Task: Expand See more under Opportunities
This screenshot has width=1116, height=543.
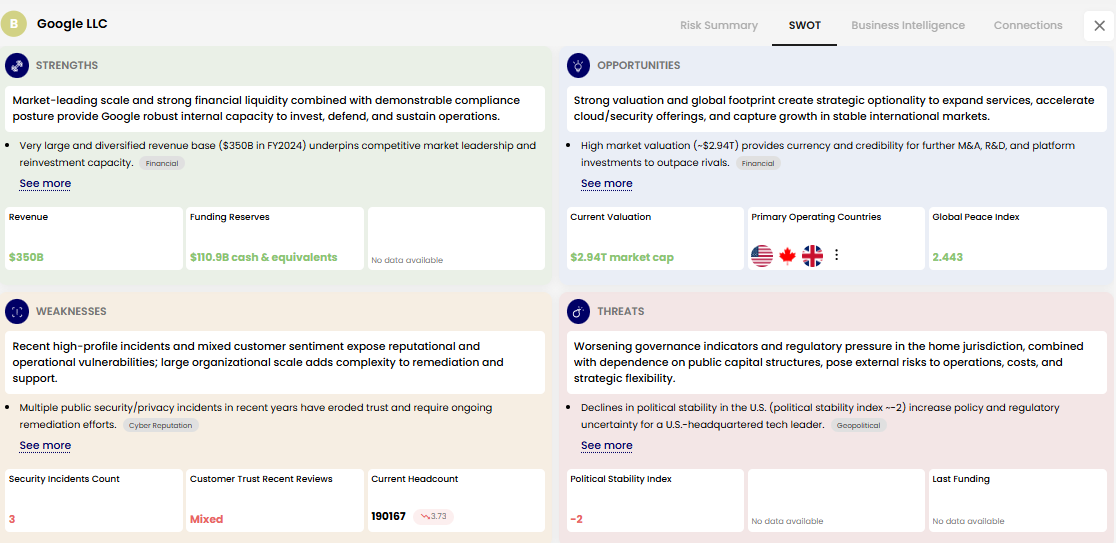Action: point(607,184)
